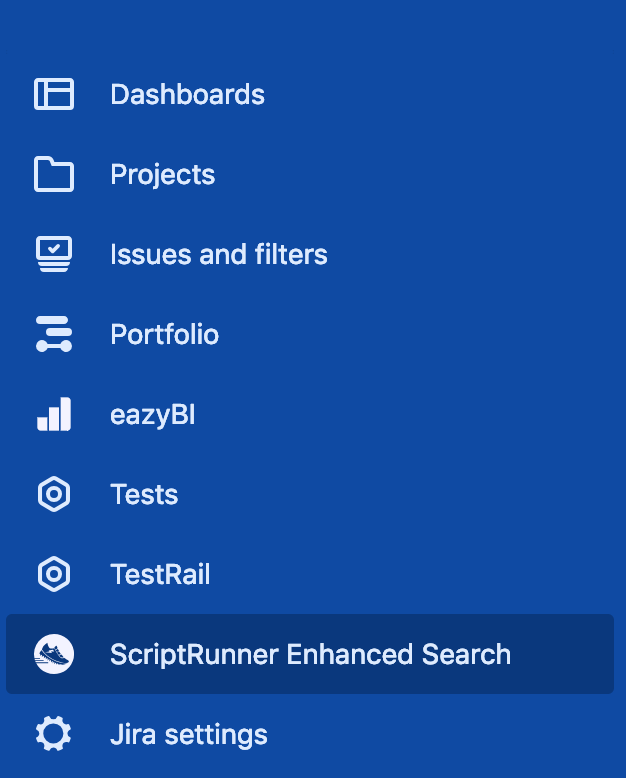Image resolution: width=626 pixels, height=778 pixels.
Task: Click the Dashboards panel icon
Action: [x=54, y=94]
